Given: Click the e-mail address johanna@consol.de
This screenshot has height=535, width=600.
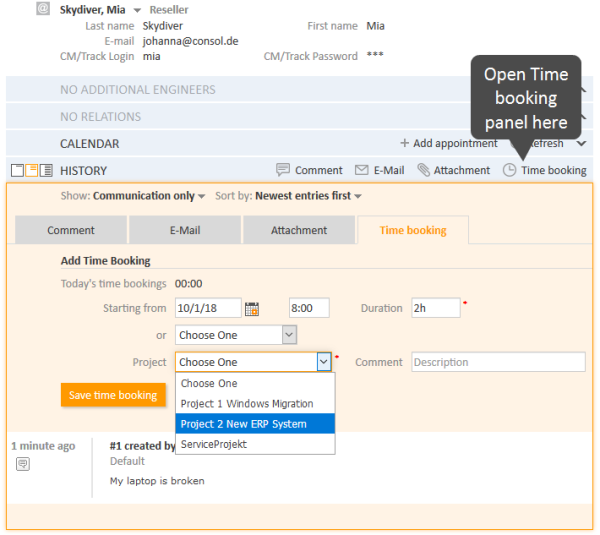Looking at the screenshot, I should coord(191,41).
